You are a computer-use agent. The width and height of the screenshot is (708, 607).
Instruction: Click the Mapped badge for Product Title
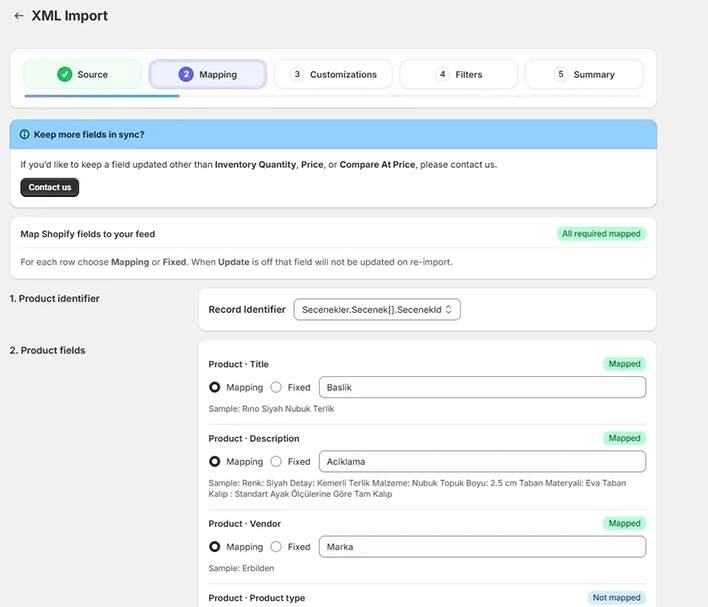pos(624,364)
